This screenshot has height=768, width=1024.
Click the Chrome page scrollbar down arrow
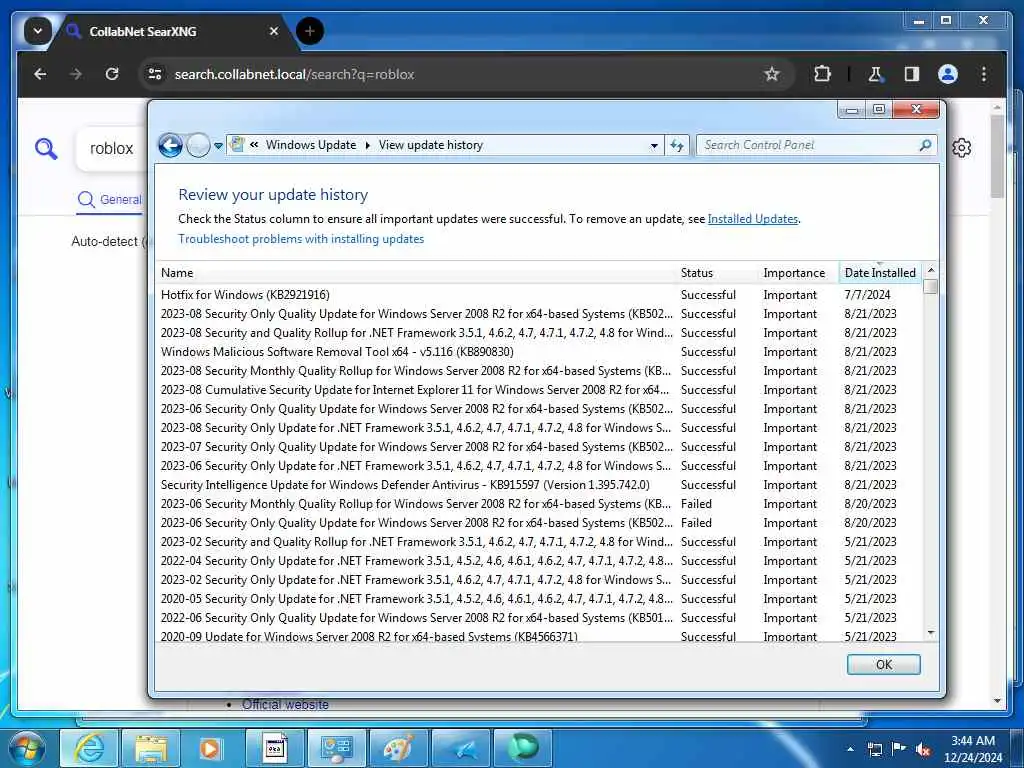click(x=997, y=701)
